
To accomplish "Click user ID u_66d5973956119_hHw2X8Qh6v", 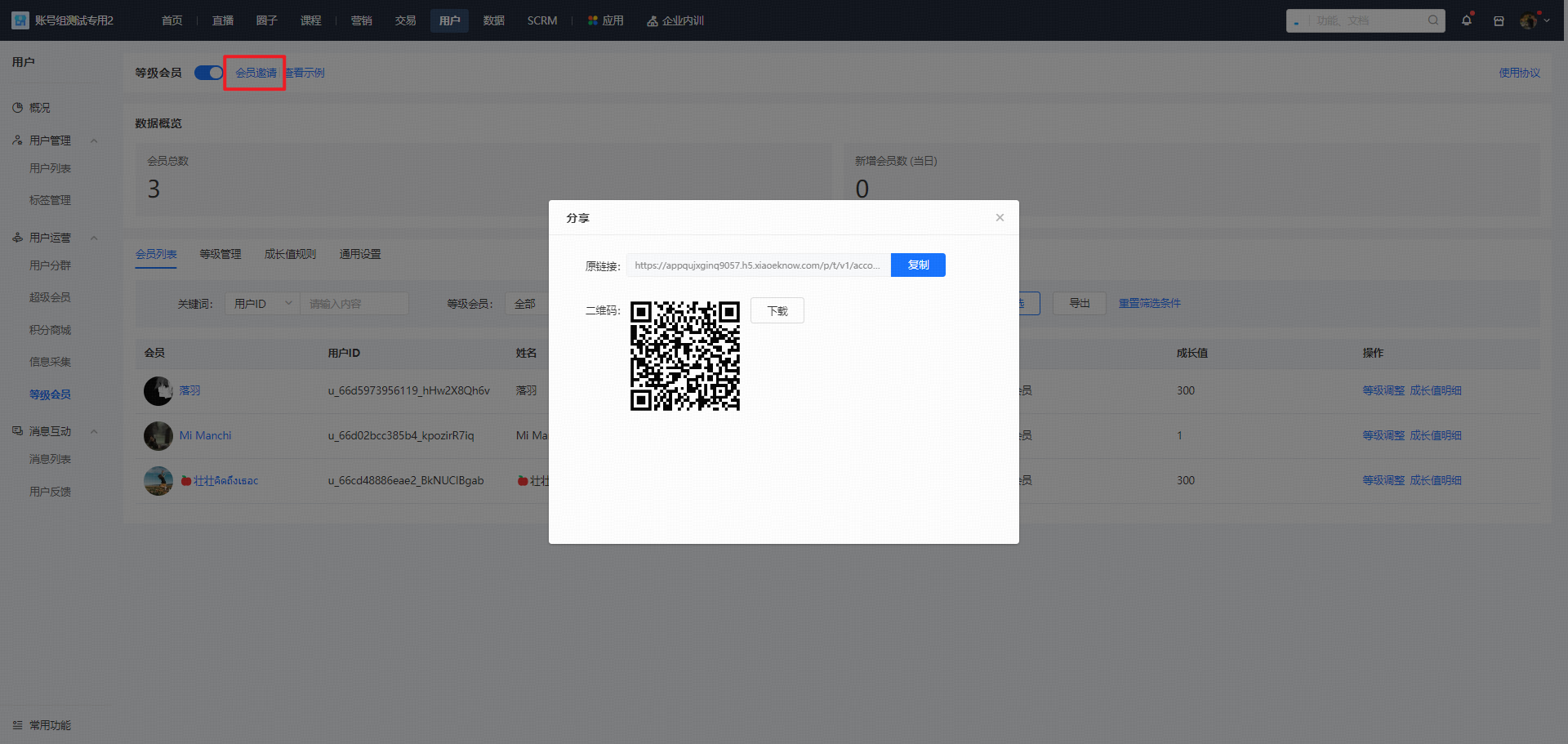I will [409, 390].
